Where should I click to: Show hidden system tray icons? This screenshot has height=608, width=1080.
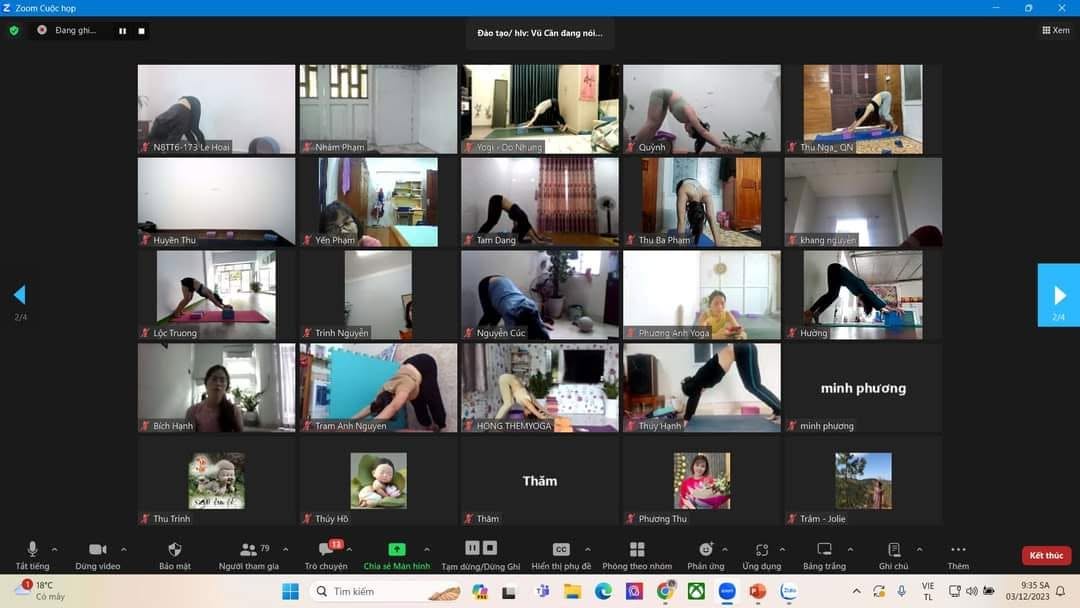[x=856, y=591]
